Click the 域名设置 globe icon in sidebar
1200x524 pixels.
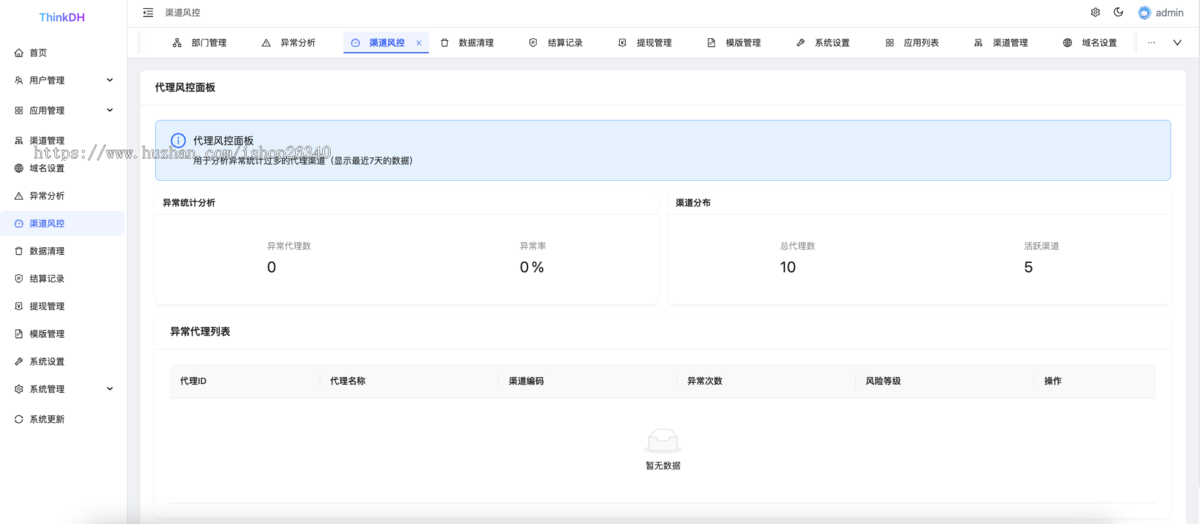coord(19,168)
